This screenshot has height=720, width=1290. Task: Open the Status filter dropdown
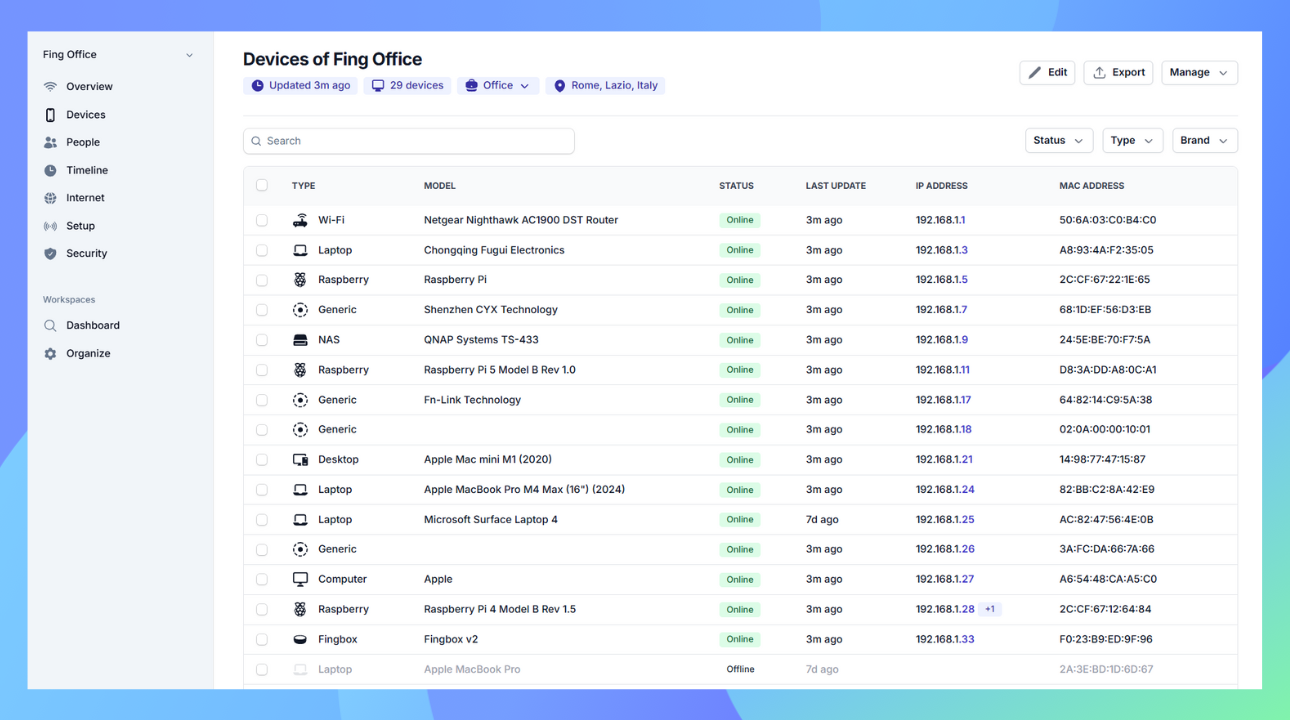(1059, 141)
